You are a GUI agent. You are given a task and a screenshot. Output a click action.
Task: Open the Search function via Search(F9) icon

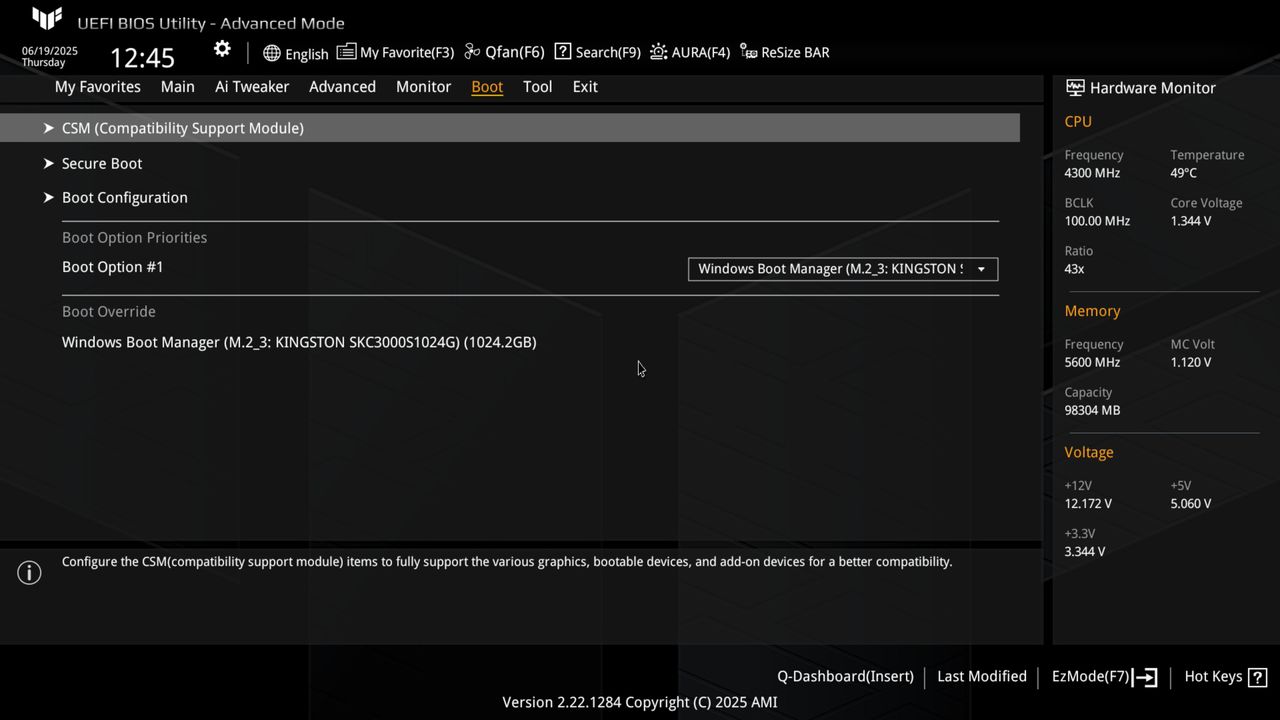pos(597,52)
